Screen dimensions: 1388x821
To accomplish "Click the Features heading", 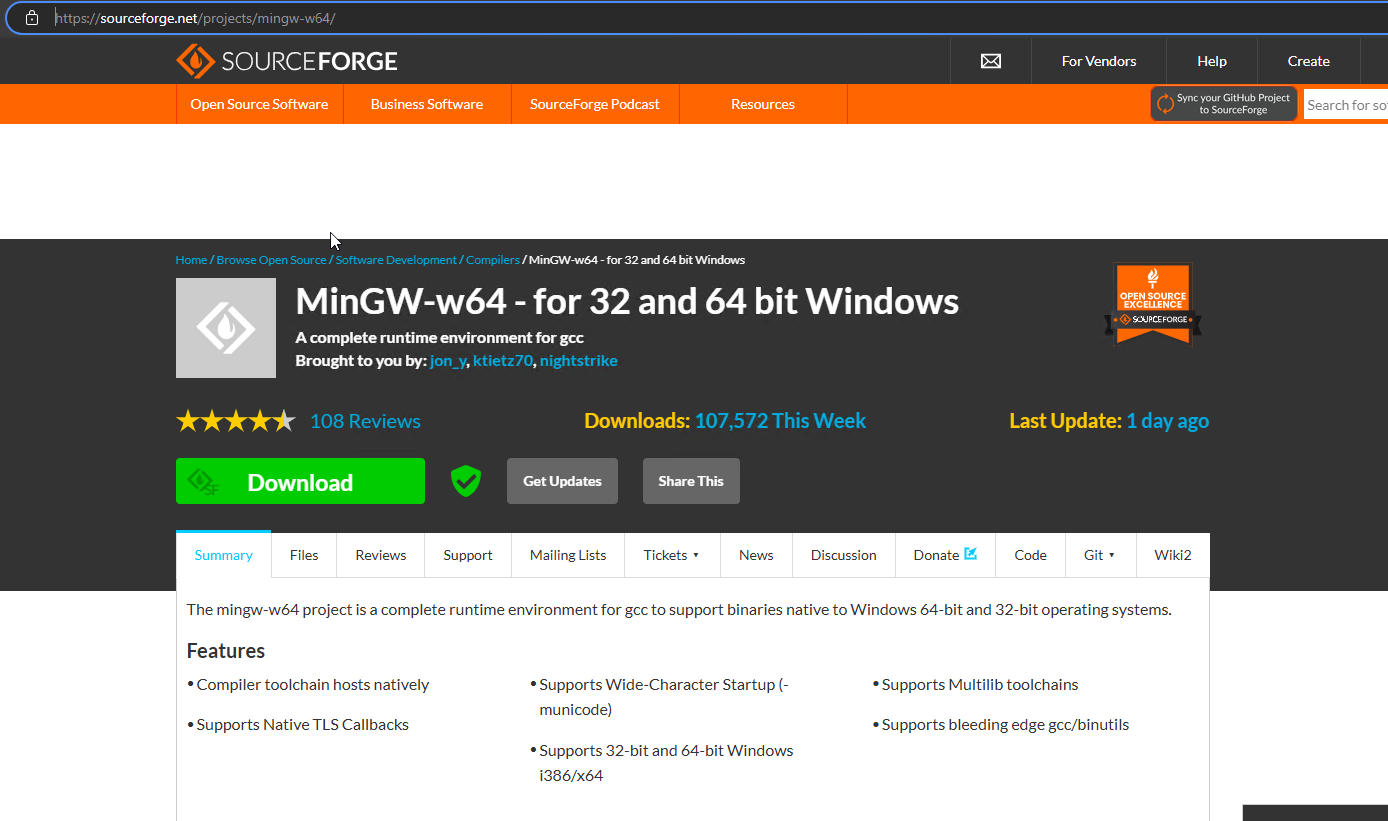I will tap(226, 651).
